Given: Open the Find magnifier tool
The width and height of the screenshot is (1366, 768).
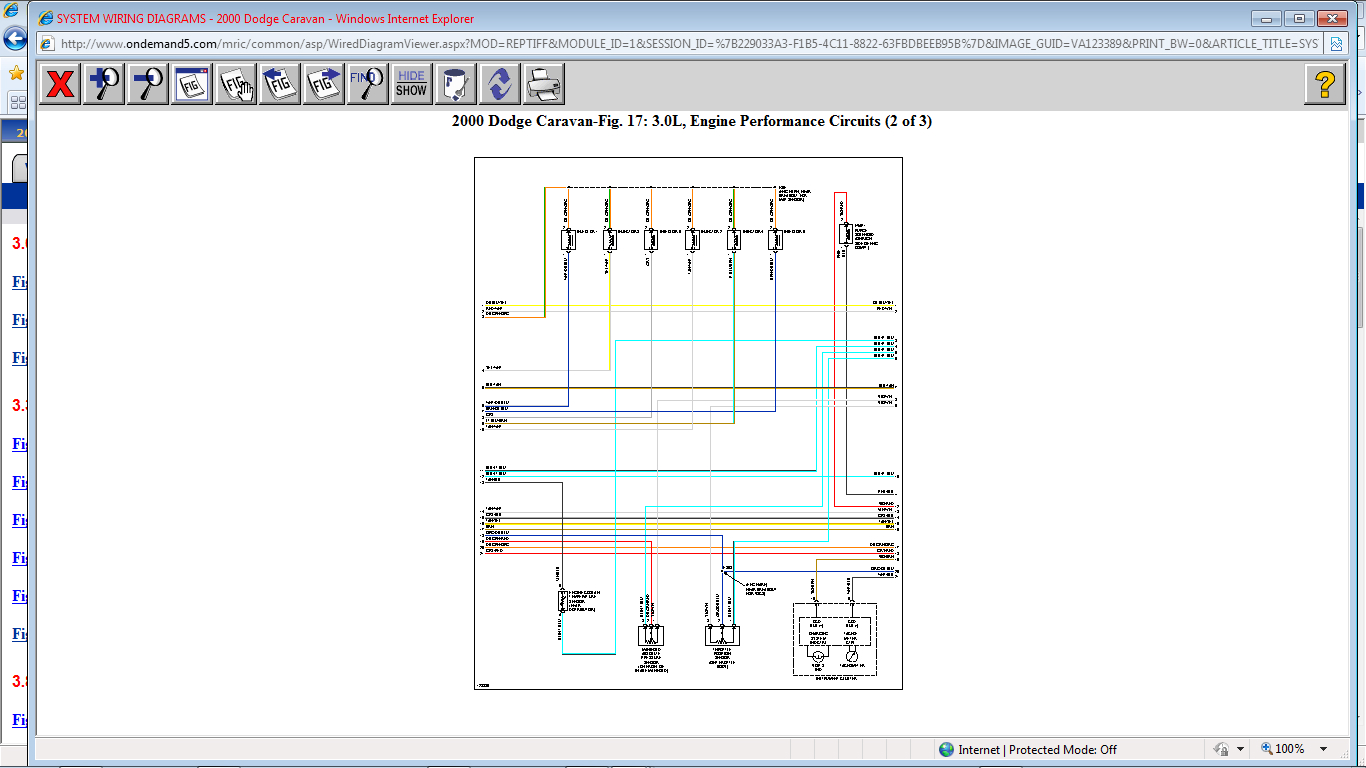Looking at the screenshot, I should click(x=368, y=84).
